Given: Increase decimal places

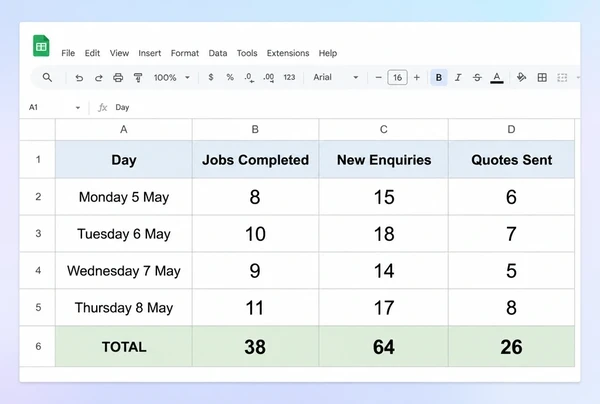Looking at the screenshot, I should (269, 78).
